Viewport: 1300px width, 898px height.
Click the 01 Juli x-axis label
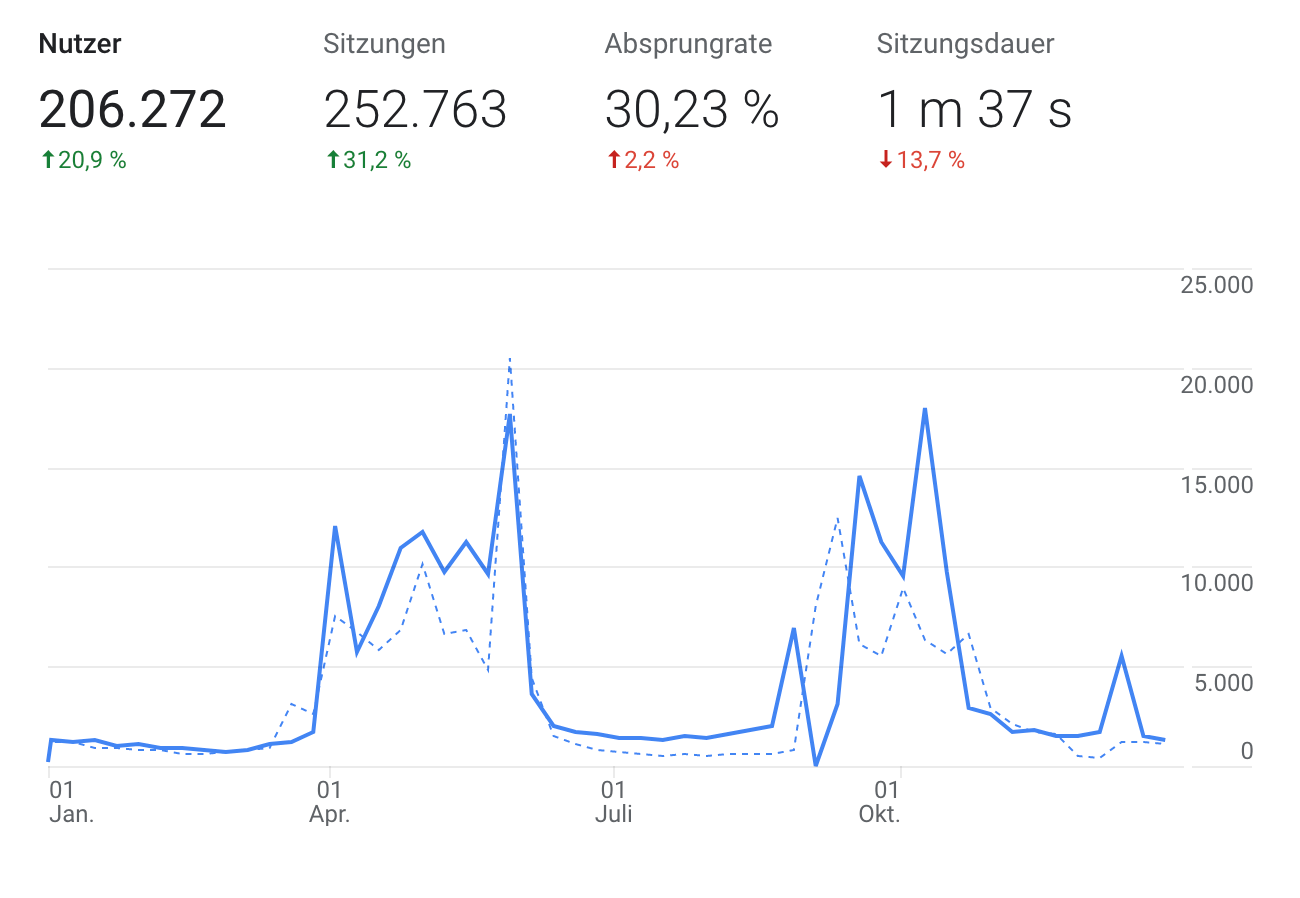[614, 801]
